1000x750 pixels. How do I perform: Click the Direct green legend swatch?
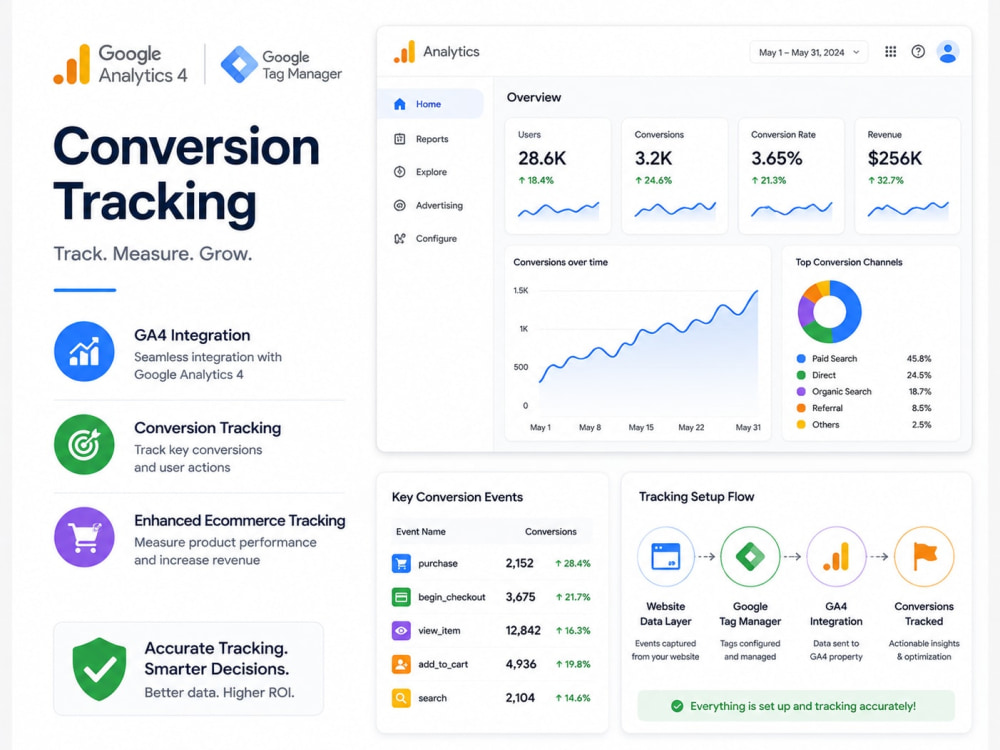[801, 375]
